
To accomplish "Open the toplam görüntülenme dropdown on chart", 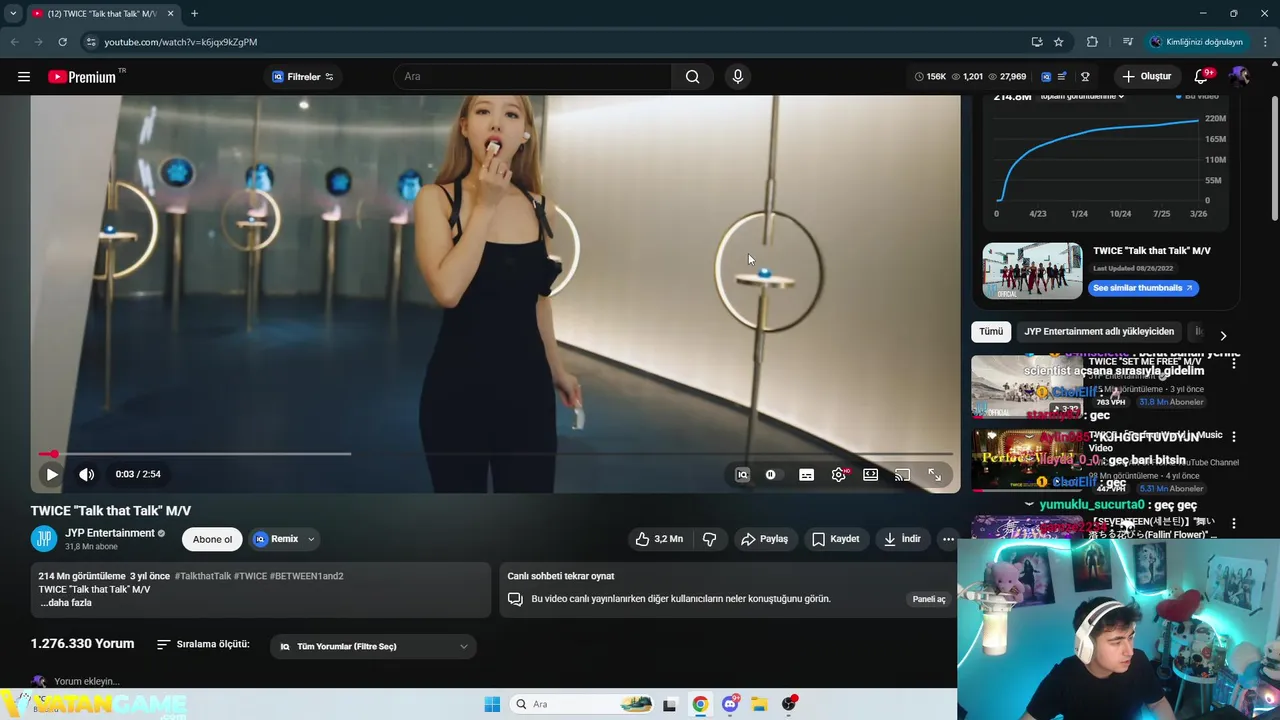I will [1083, 97].
